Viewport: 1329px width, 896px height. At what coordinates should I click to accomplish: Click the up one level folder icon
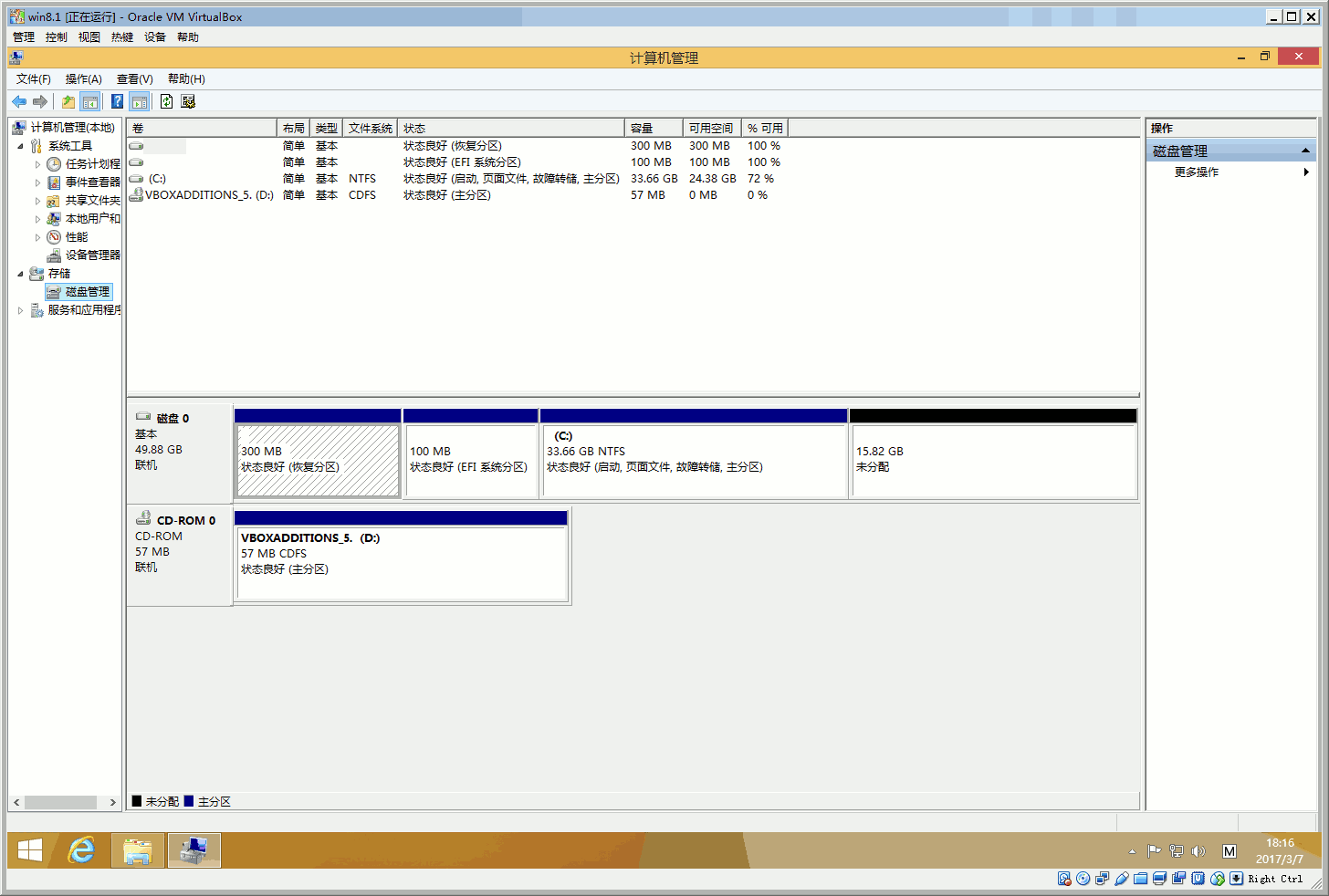click(68, 101)
